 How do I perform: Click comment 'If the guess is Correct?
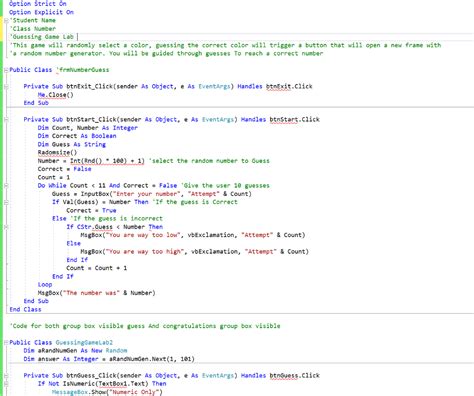(x=195, y=202)
